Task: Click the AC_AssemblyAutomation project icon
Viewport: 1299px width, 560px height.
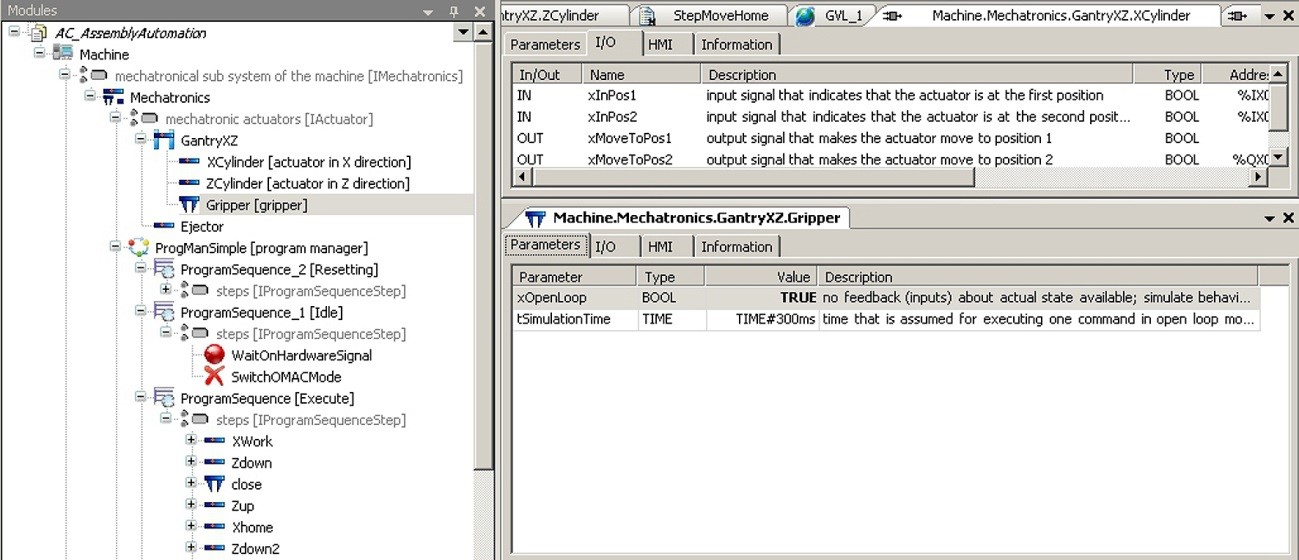Action: [39, 33]
